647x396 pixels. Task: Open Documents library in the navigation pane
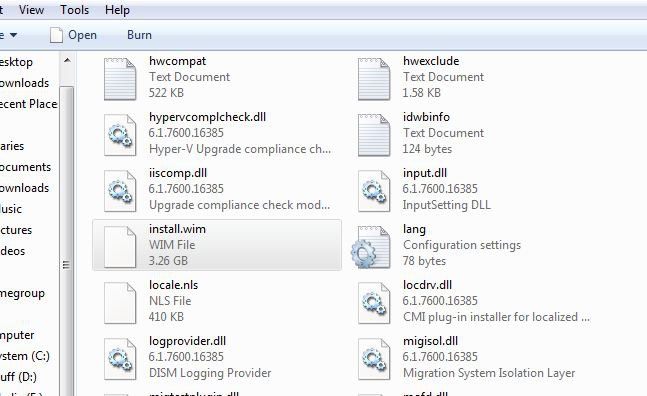pos(26,167)
